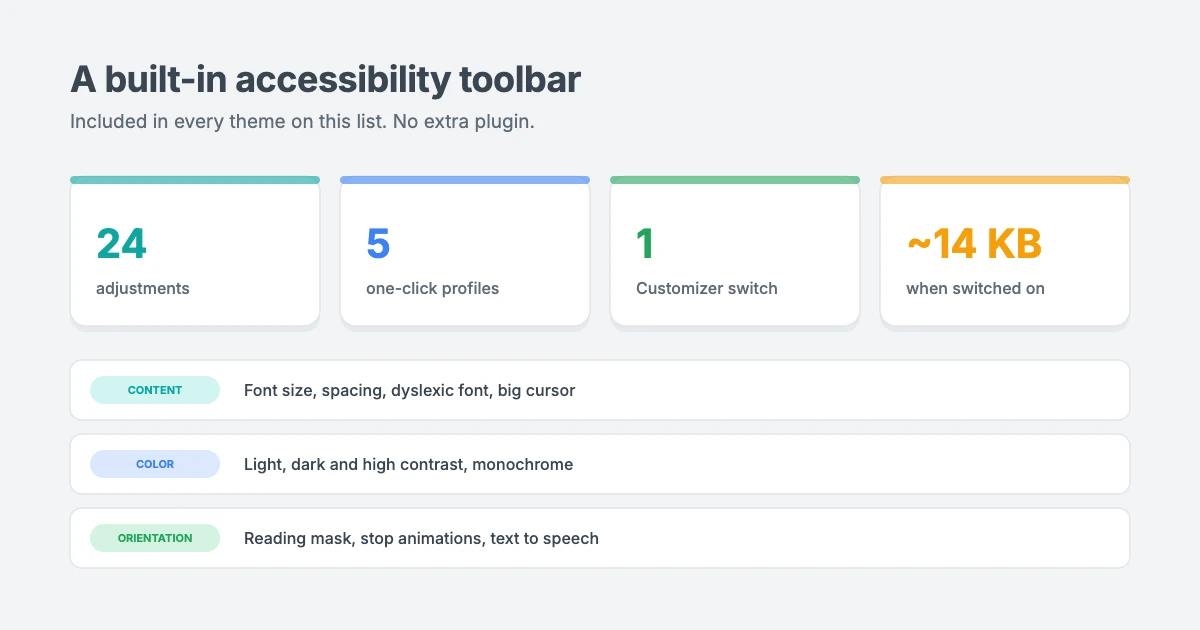Select the "24" adjustments number
Image resolution: width=1200 pixels, height=630 pixels.
point(121,243)
